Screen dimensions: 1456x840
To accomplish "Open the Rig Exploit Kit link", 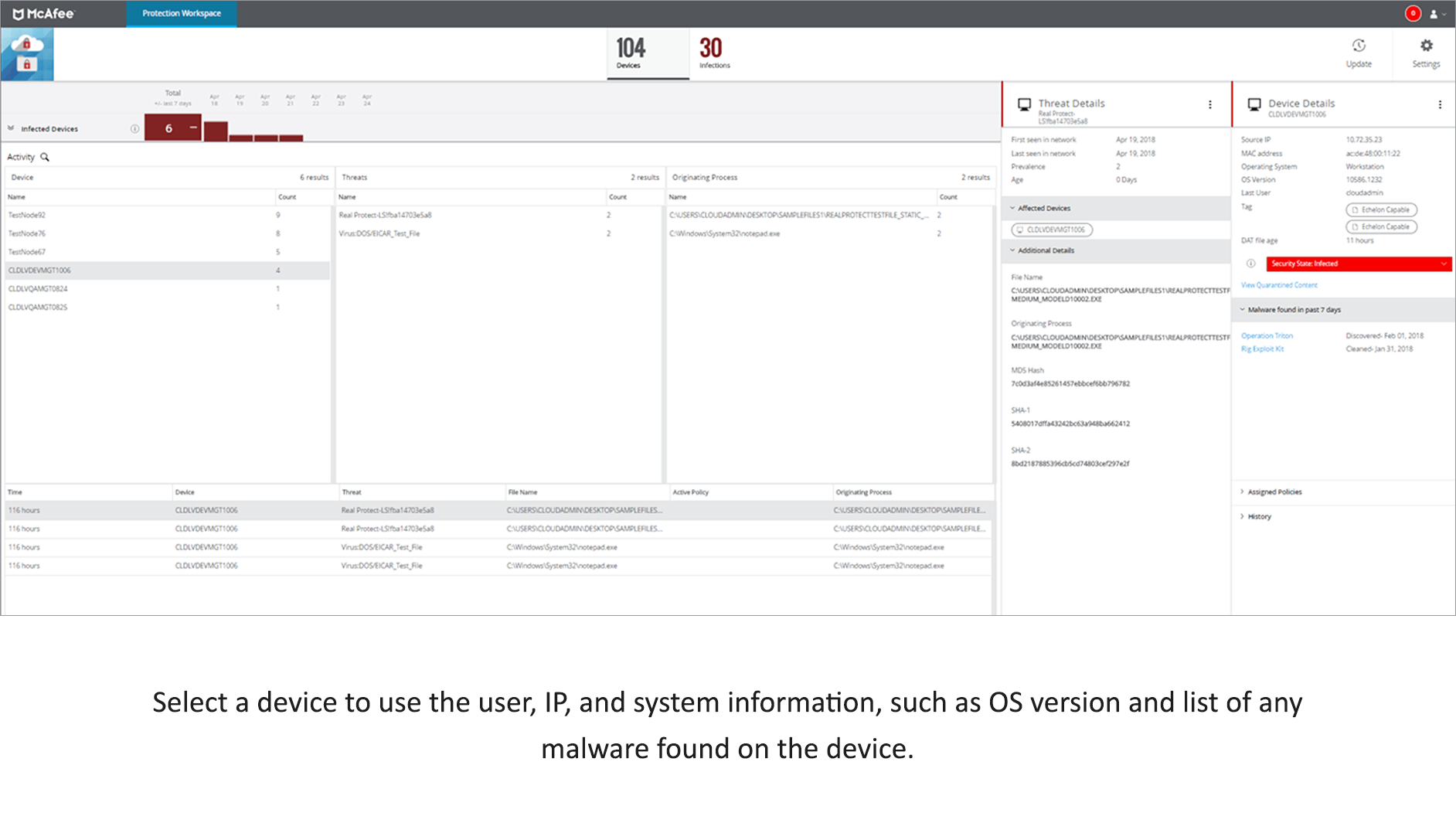I will coord(1262,349).
